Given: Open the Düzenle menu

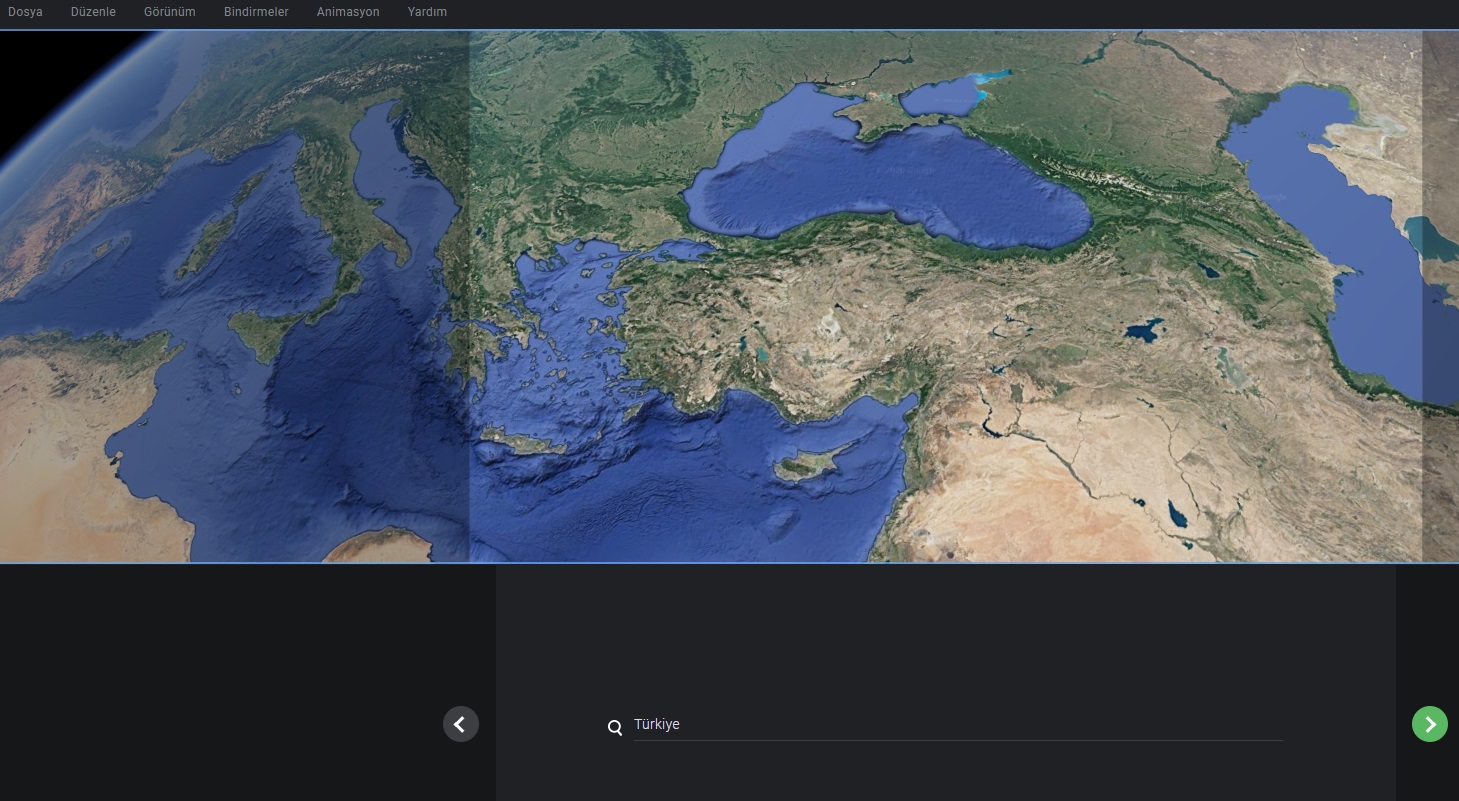Looking at the screenshot, I should click(93, 12).
